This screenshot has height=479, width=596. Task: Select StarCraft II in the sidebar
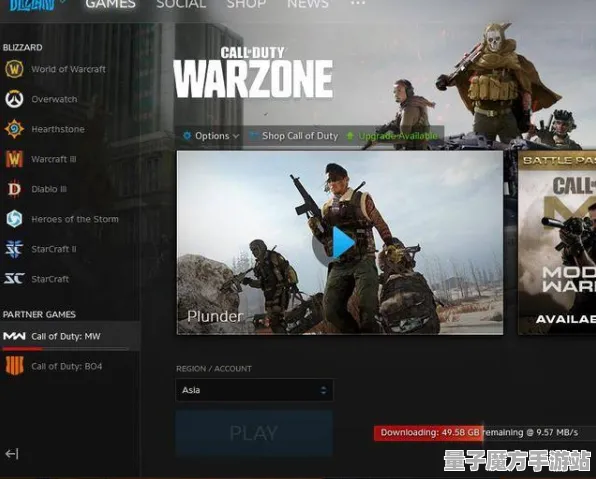70,249
